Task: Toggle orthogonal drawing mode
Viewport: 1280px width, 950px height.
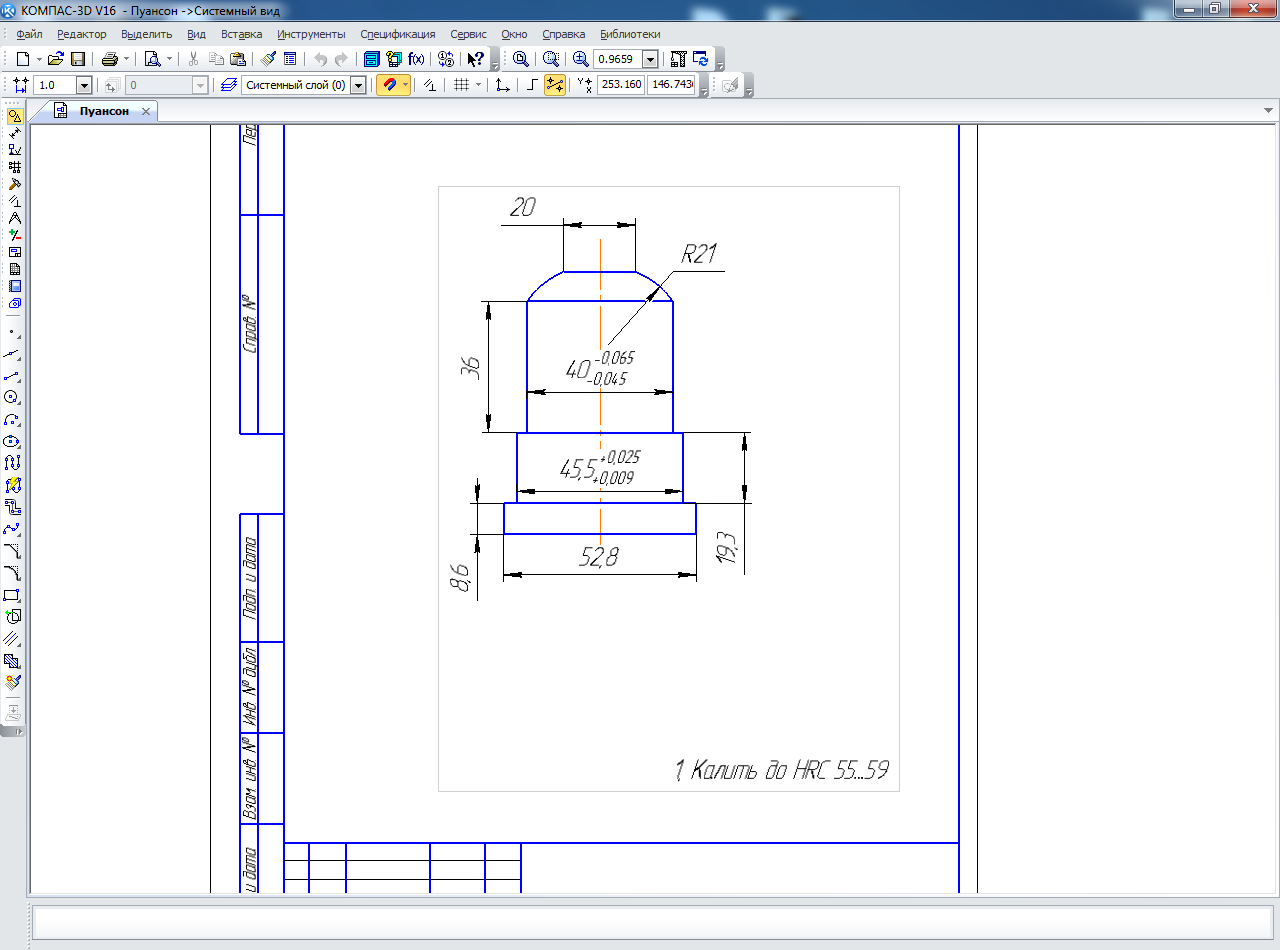Action: point(532,85)
